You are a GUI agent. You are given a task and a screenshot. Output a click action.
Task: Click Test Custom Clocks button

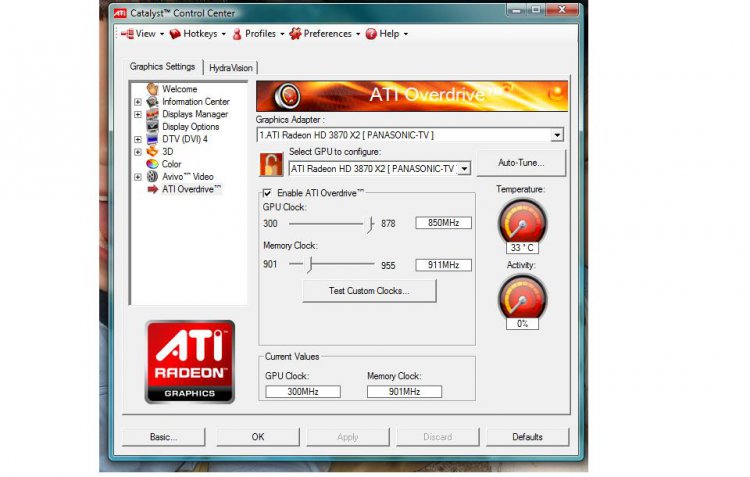pos(369,291)
